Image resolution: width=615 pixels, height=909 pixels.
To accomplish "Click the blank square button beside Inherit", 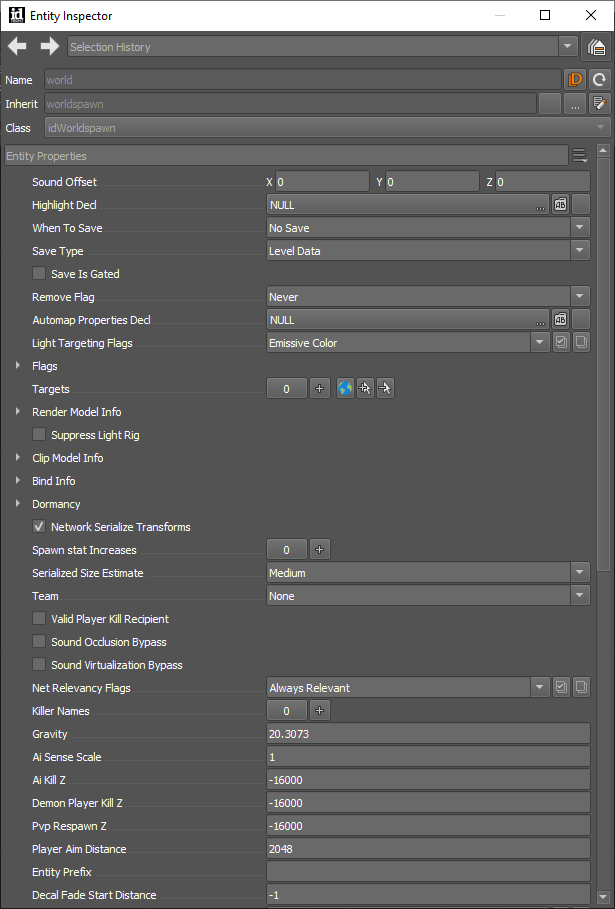I will 550,104.
